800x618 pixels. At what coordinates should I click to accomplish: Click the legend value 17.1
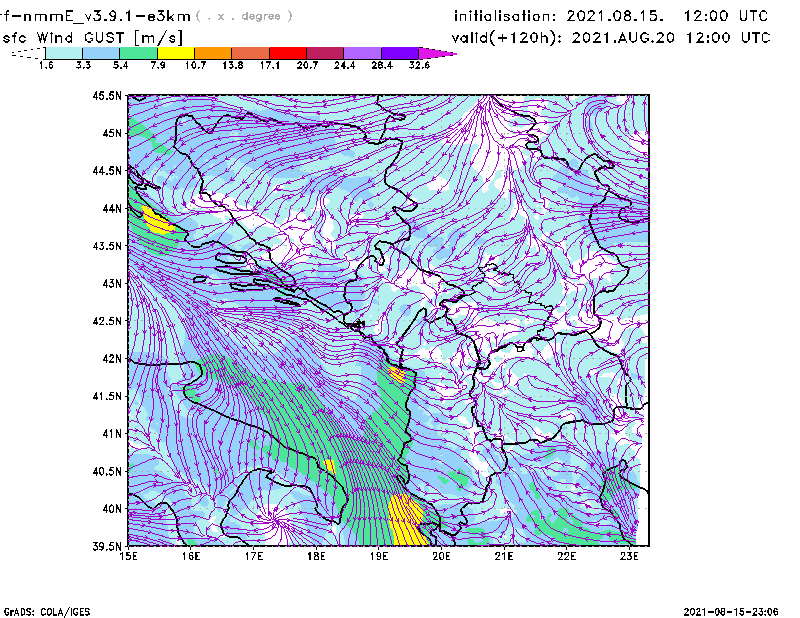coord(270,65)
